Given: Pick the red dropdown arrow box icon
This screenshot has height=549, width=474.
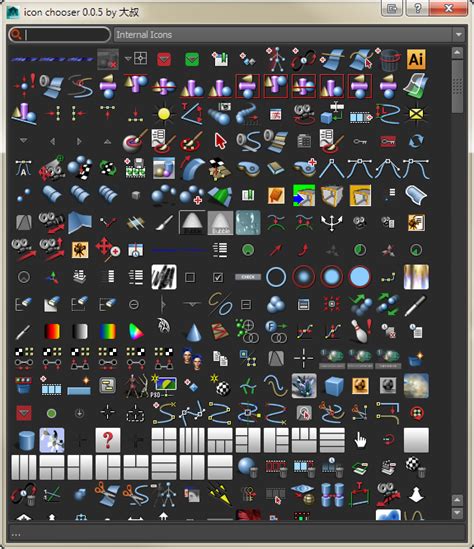Looking at the screenshot, I should 164,60.
